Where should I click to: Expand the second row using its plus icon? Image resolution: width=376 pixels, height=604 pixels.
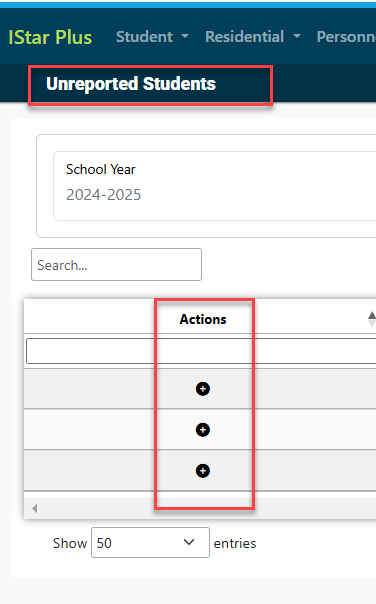[203, 430]
